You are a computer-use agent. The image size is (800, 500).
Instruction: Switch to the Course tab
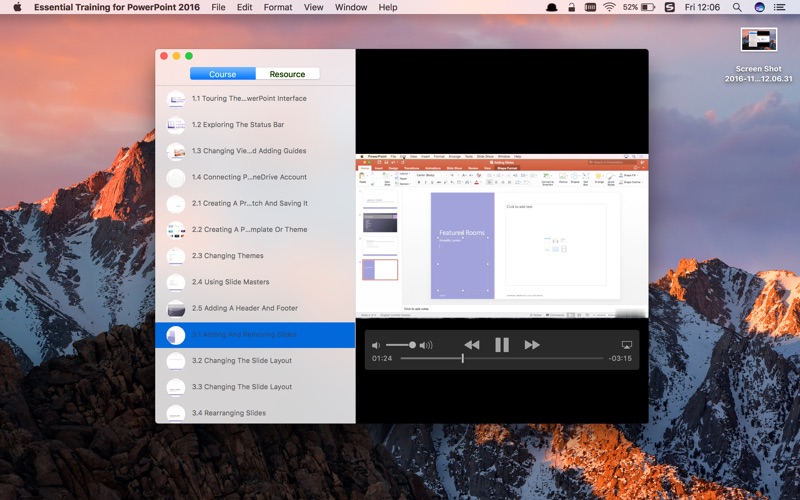point(222,74)
